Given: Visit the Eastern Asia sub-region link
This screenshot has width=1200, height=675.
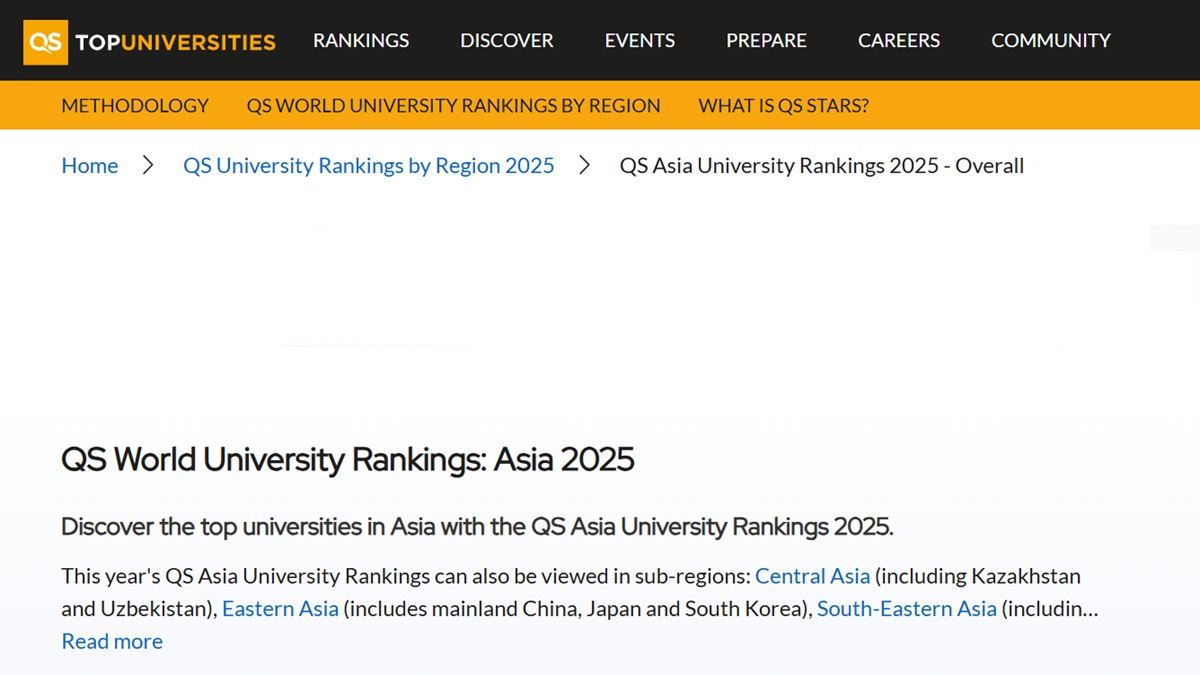Looking at the screenshot, I should coord(280,609).
